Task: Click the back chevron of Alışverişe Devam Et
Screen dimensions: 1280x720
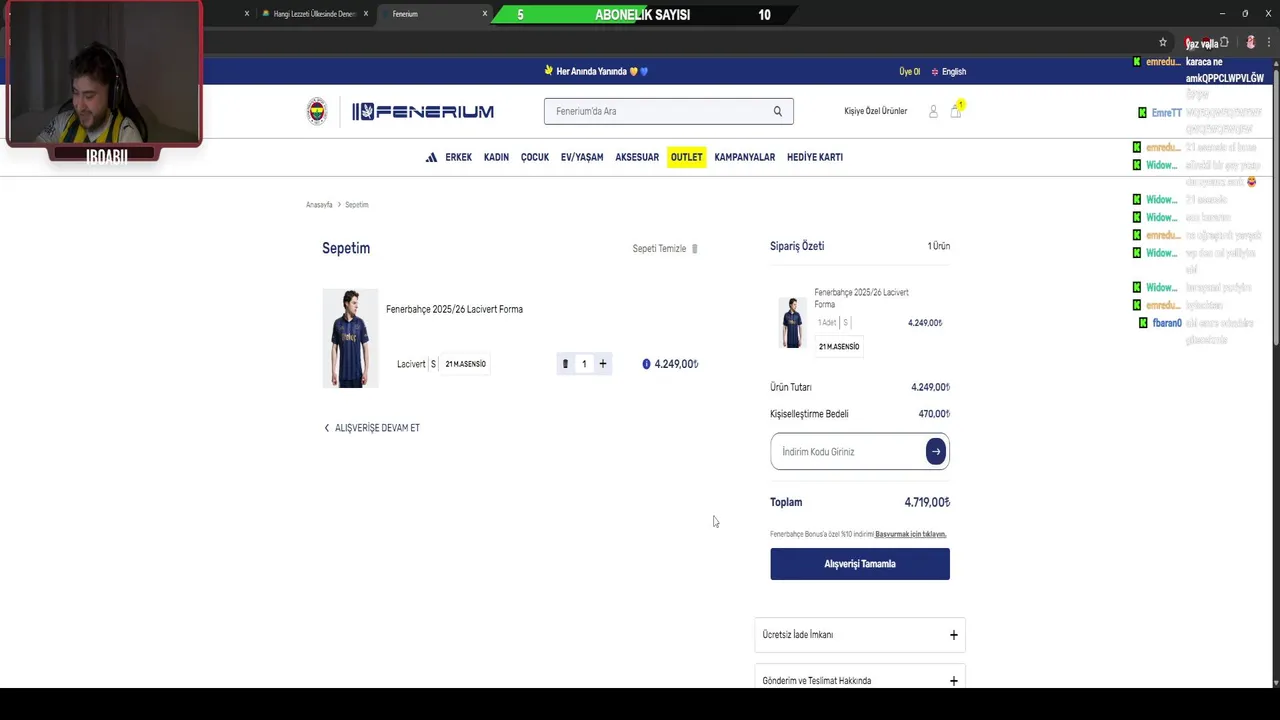Action: pyautogui.click(x=326, y=428)
